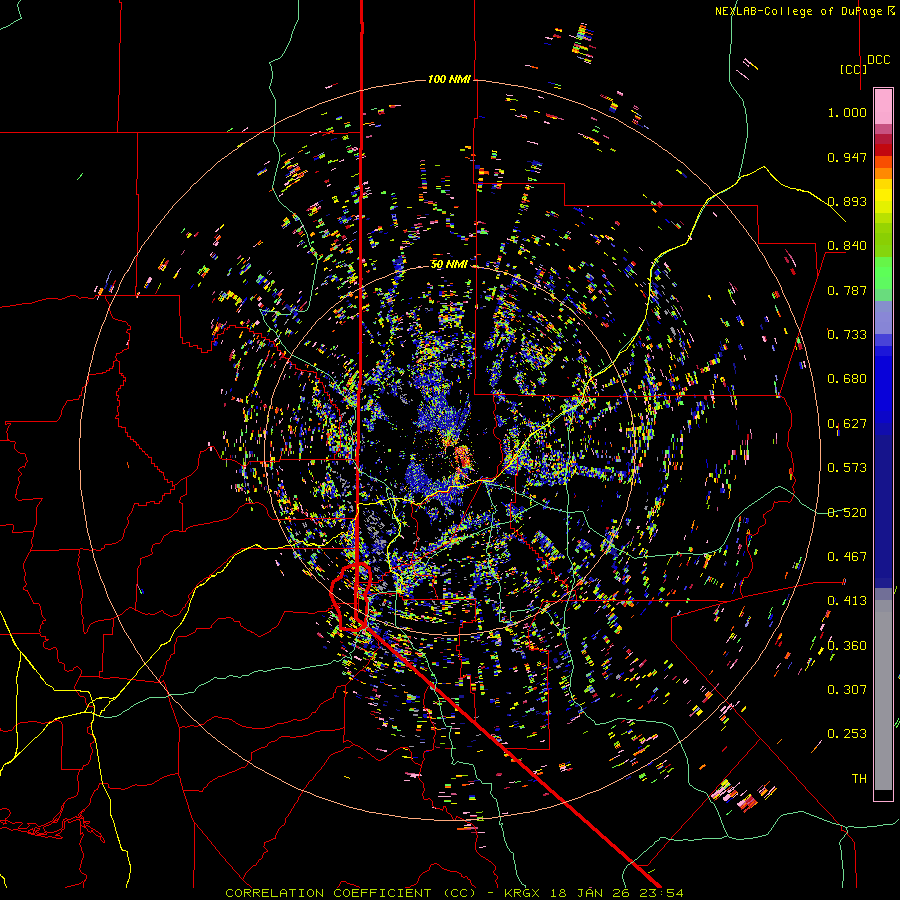Click the 0.680 legend value
The image size is (900, 900).
[x=847, y=379]
